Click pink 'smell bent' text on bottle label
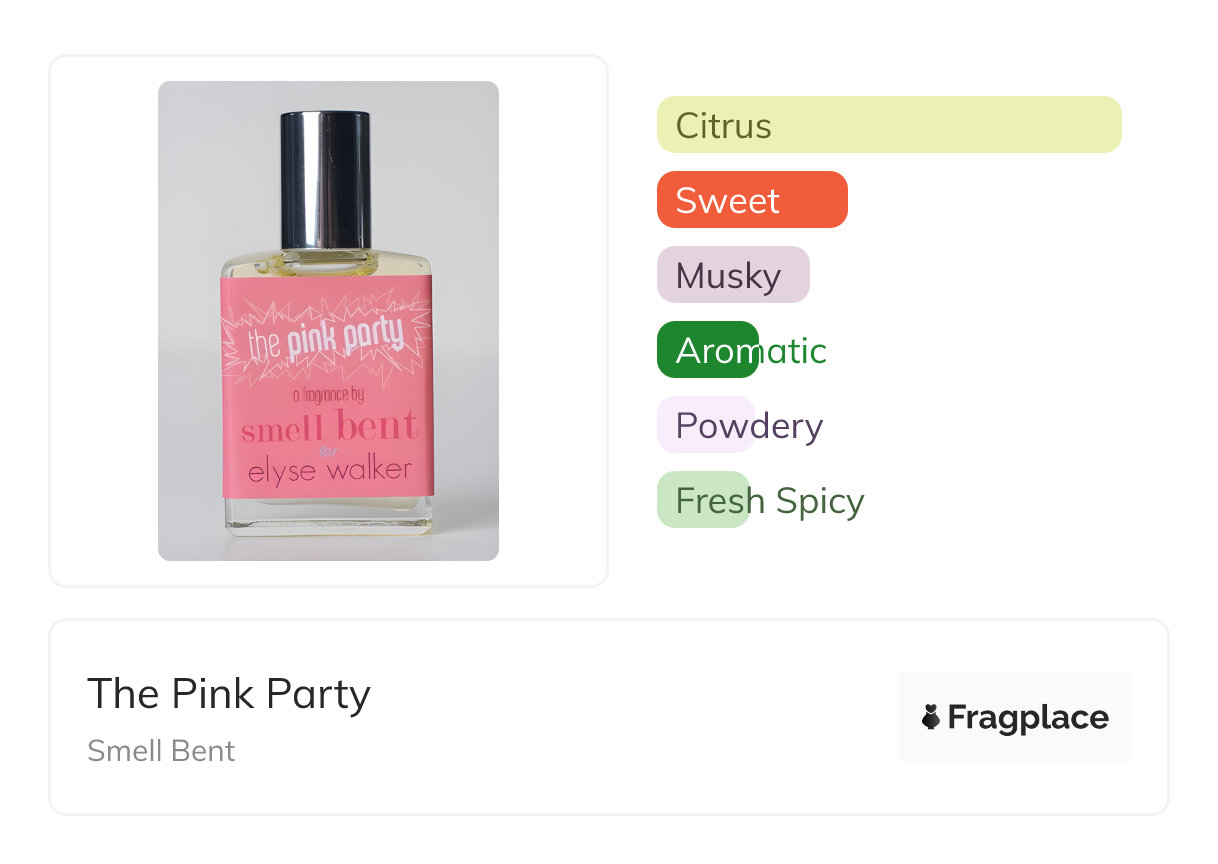The width and height of the screenshot is (1218, 864). [x=329, y=428]
